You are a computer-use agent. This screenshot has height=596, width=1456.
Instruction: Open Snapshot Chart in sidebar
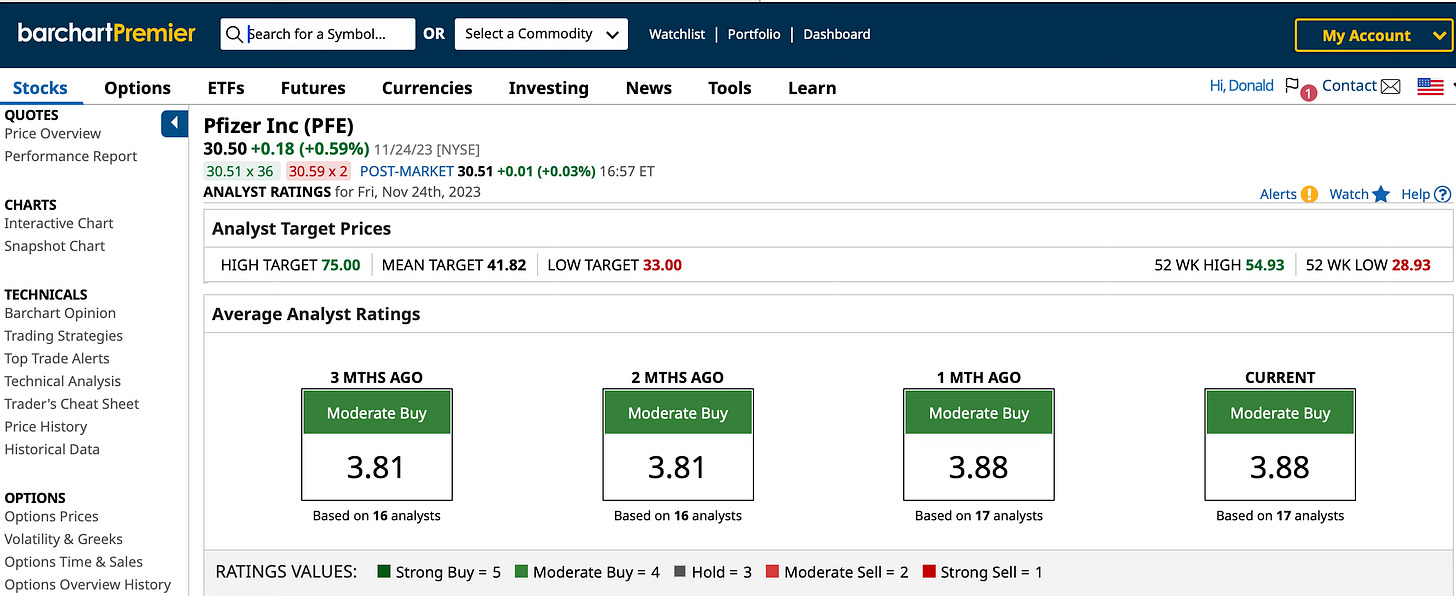coord(55,246)
